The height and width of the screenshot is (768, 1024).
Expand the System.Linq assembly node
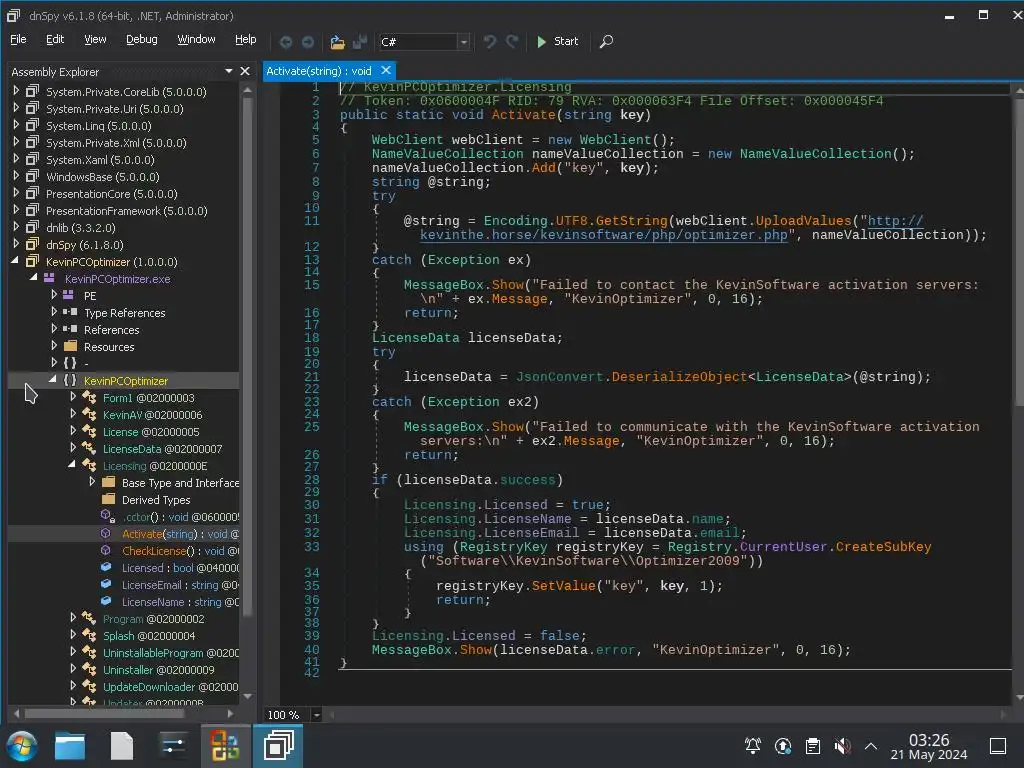[16, 125]
